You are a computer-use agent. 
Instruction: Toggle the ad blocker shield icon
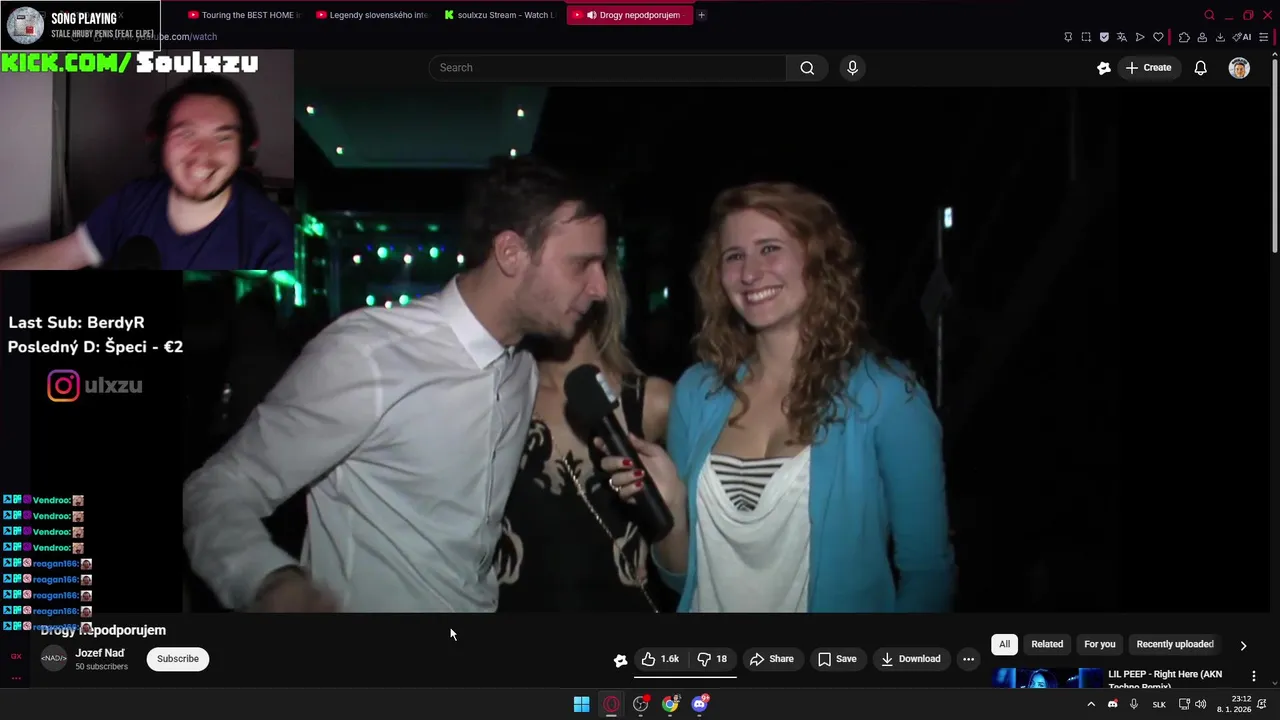1104,37
